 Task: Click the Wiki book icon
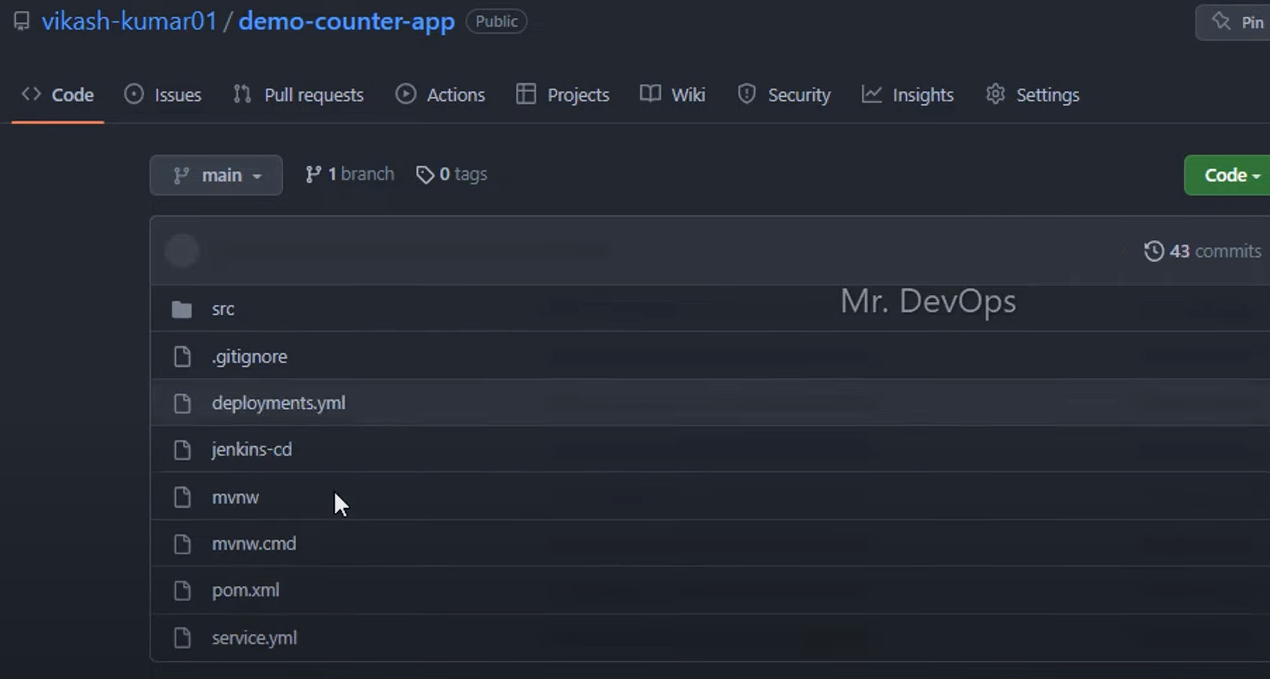click(x=650, y=94)
